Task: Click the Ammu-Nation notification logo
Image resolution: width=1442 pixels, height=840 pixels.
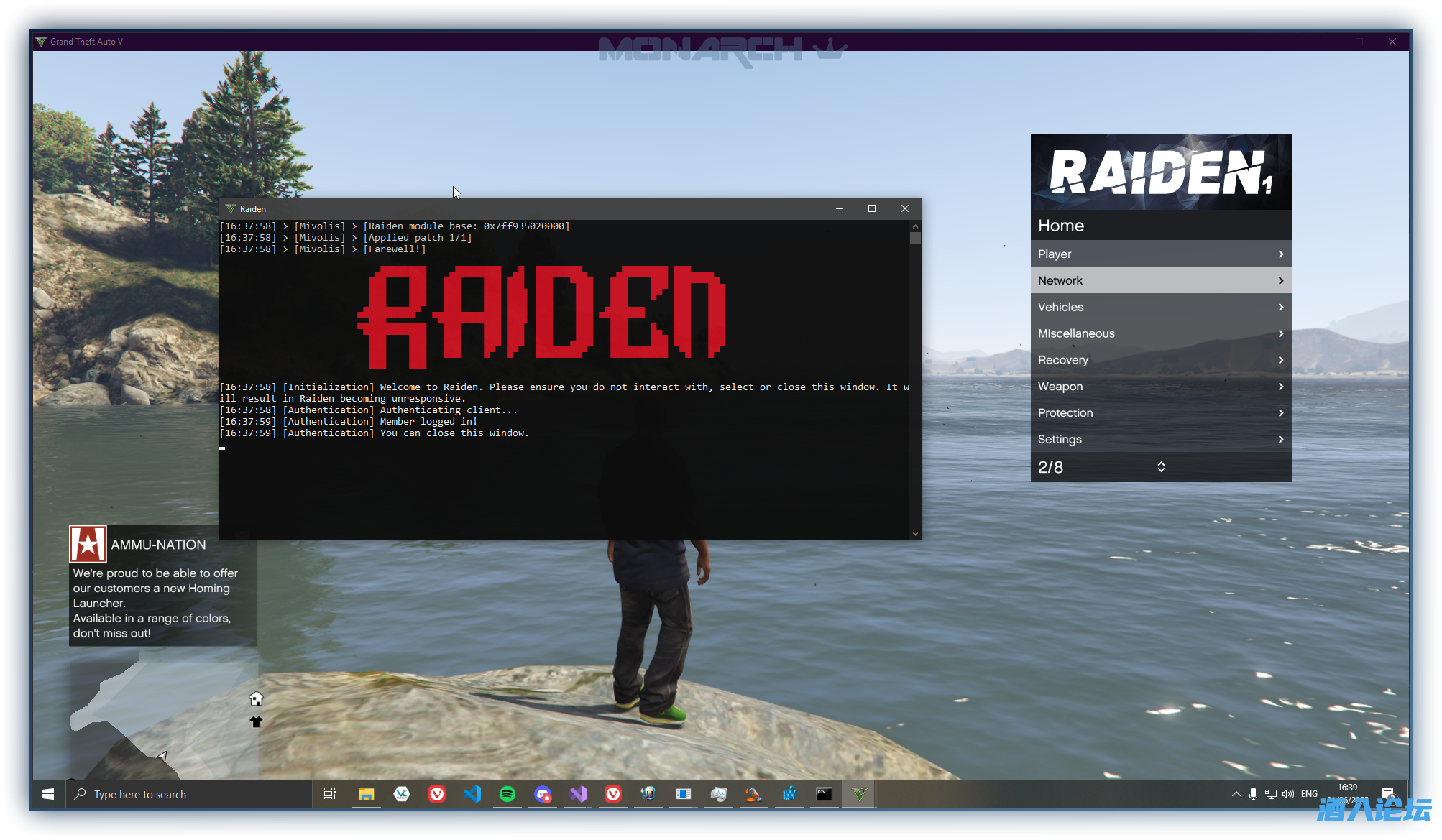Action: click(88, 544)
